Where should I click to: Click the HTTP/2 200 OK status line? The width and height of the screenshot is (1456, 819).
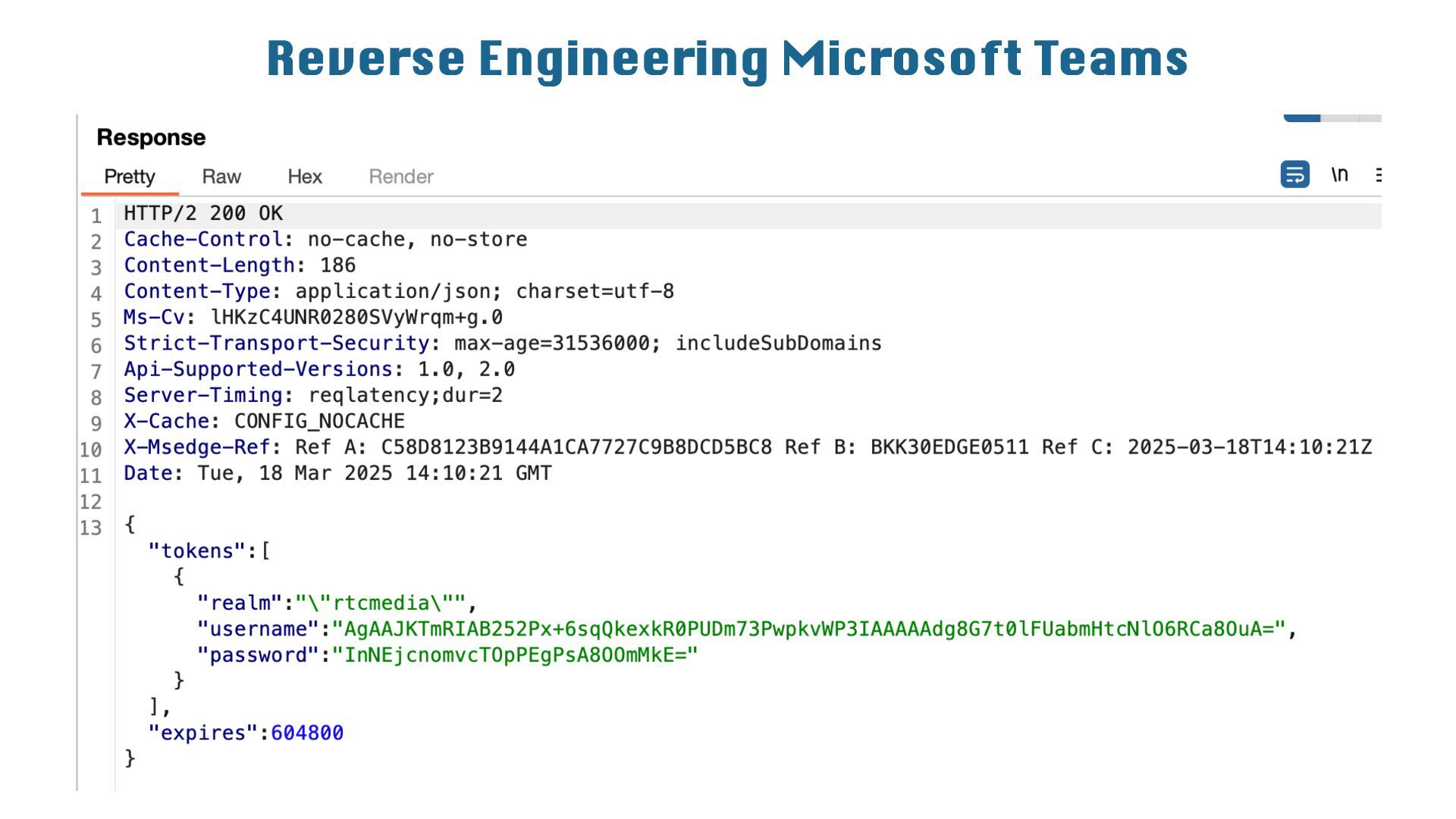[x=203, y=214]
